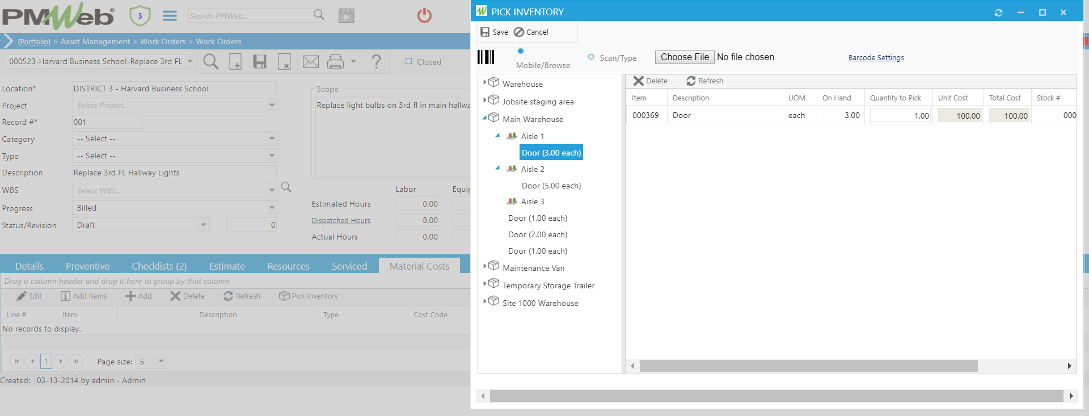Open the Type dropdown
Screen dimensions: 1089x416
[272, 156]
